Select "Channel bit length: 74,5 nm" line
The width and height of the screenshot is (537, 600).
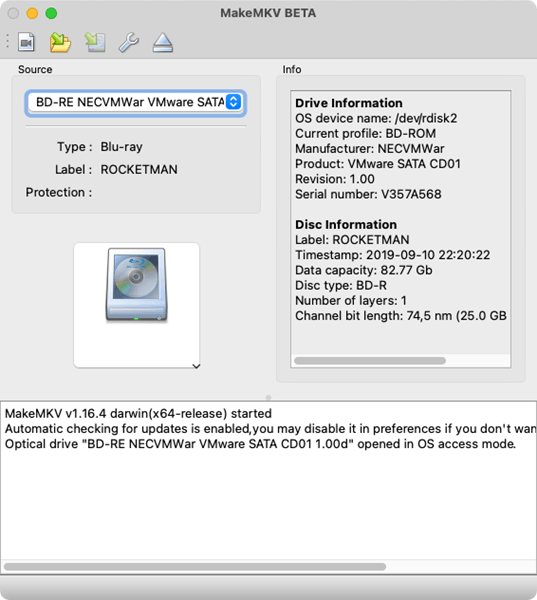[401, 316]
